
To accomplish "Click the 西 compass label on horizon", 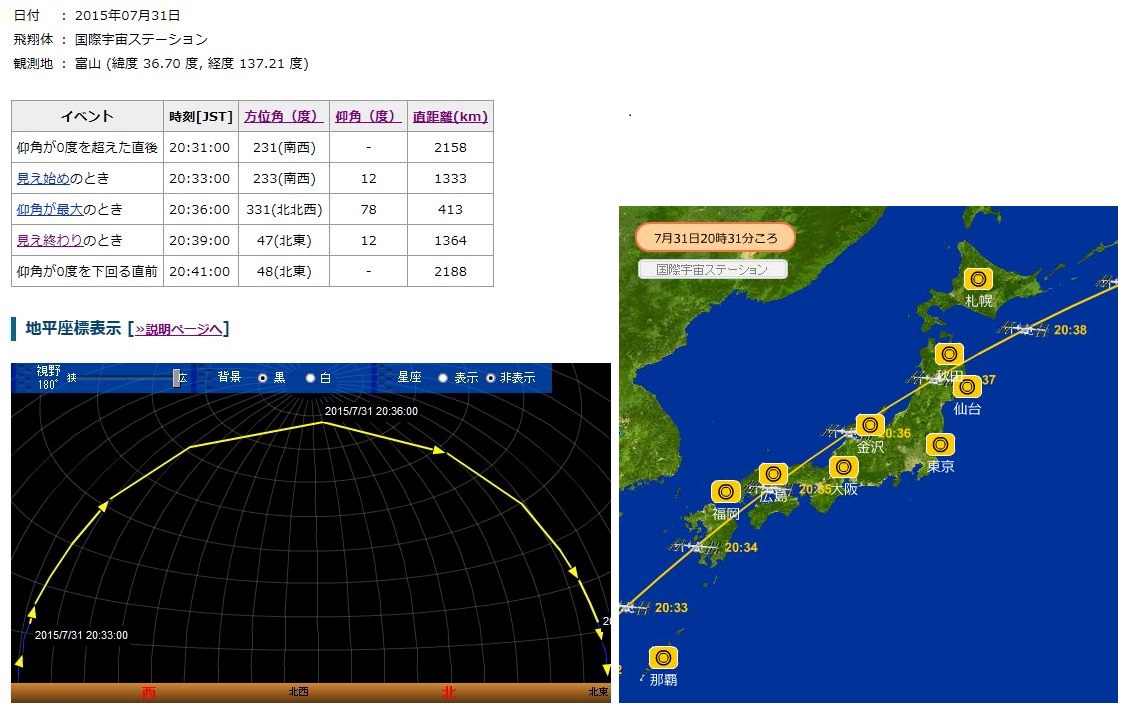I will pyautogui.click(x=148, y=692).
